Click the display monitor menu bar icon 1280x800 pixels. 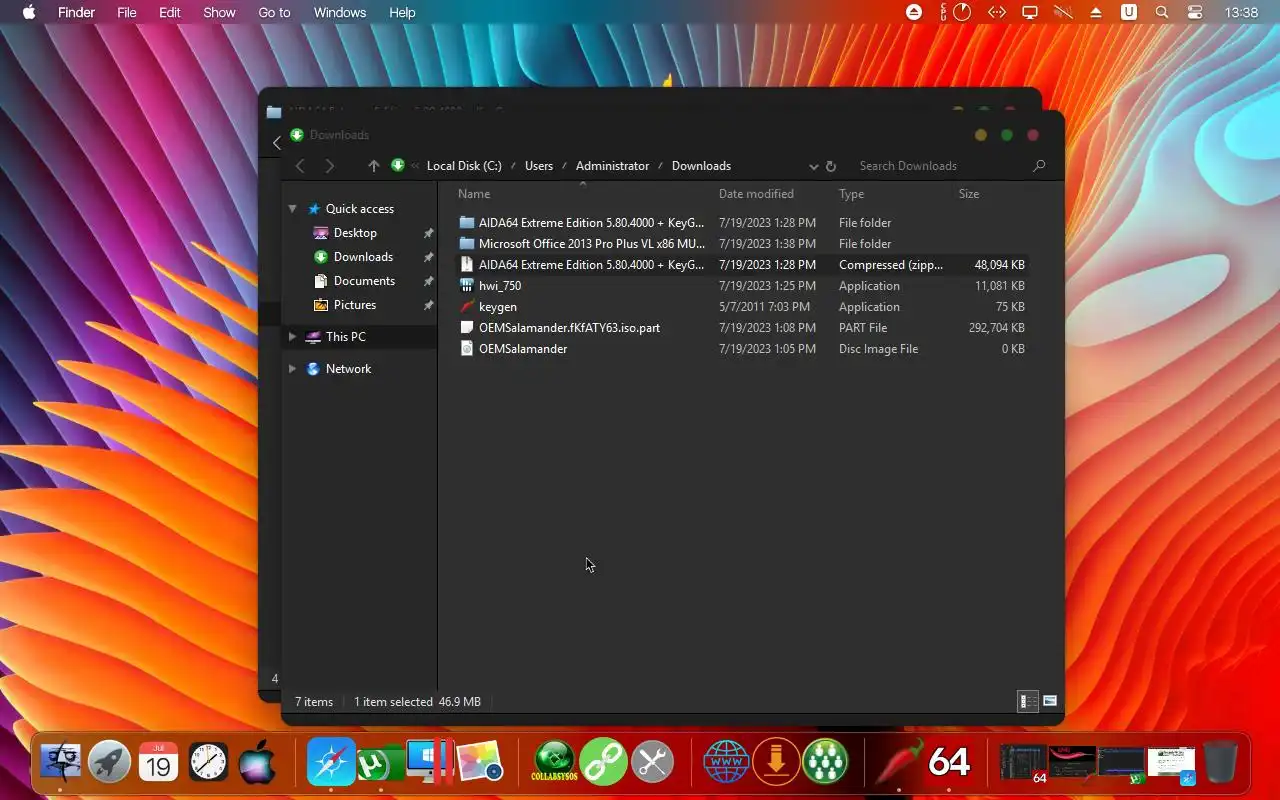pyautogui.click(x=1029, y=12)
